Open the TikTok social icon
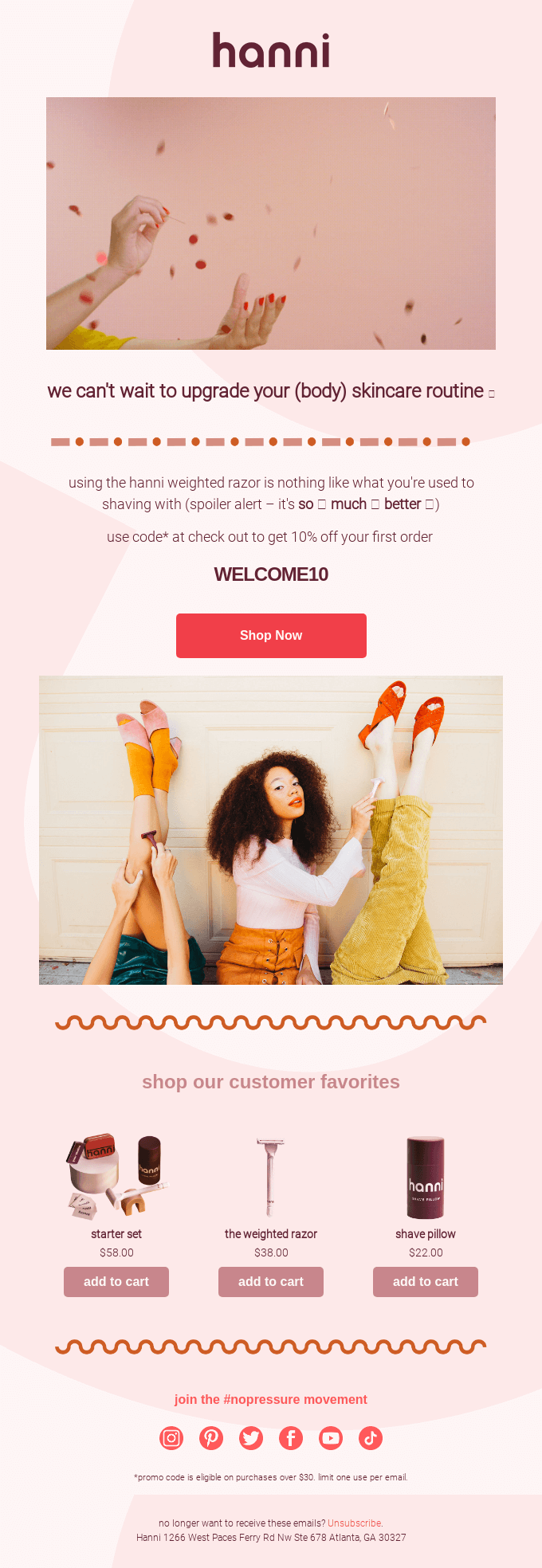 (x=371, y=1438)
